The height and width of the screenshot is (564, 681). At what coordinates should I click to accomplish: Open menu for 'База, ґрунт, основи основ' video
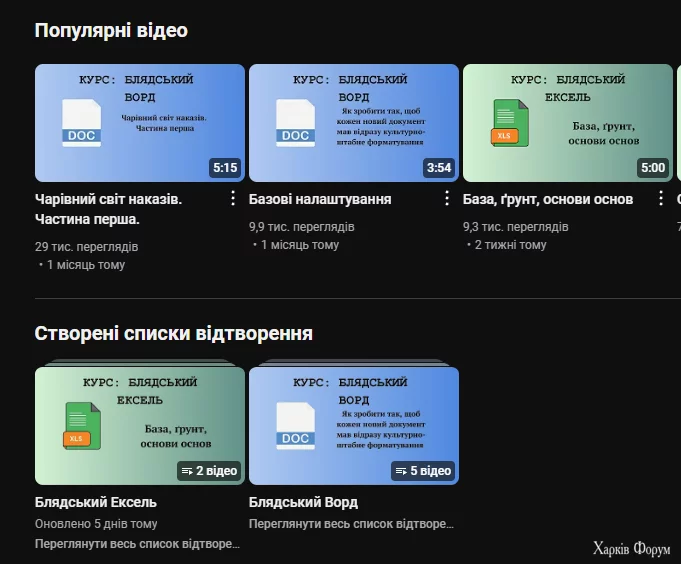pos(661,198)
